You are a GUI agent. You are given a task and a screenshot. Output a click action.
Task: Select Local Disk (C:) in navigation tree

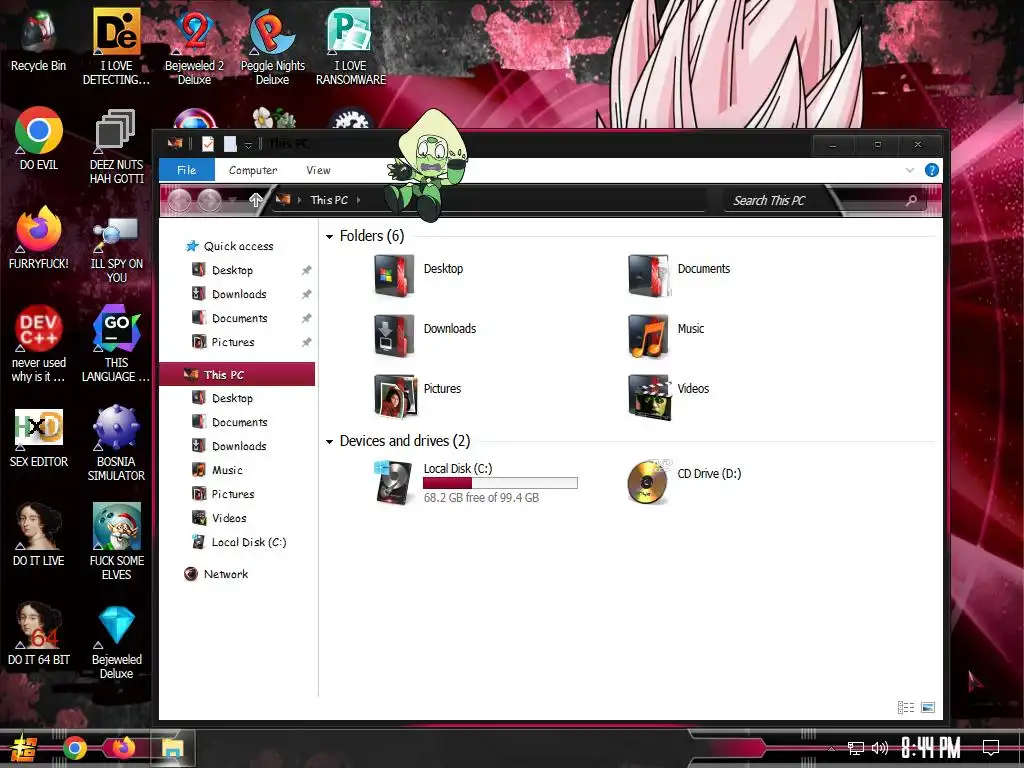coord(237,542)
